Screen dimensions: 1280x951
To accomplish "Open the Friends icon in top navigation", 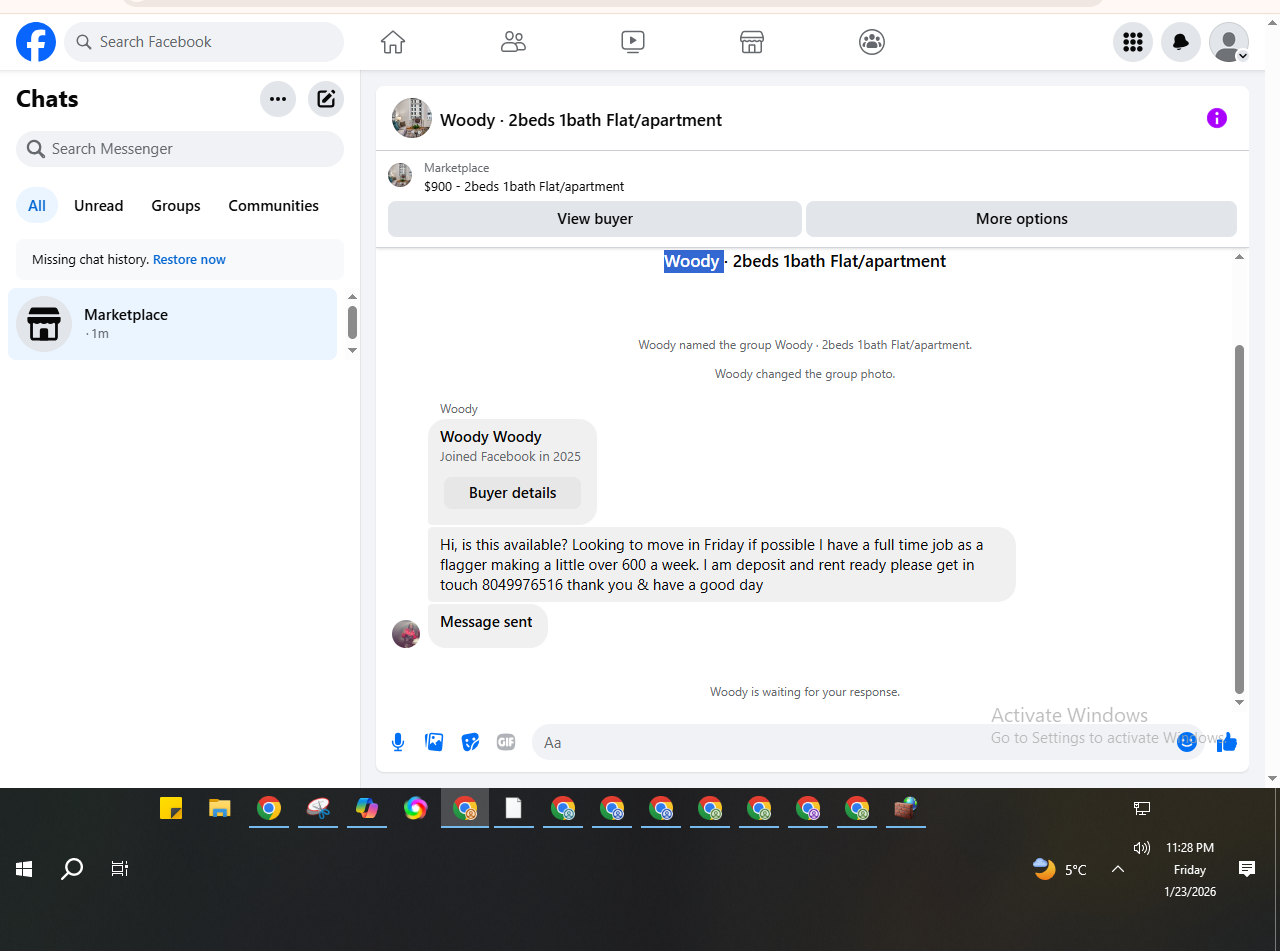I will tap(513, 42).
